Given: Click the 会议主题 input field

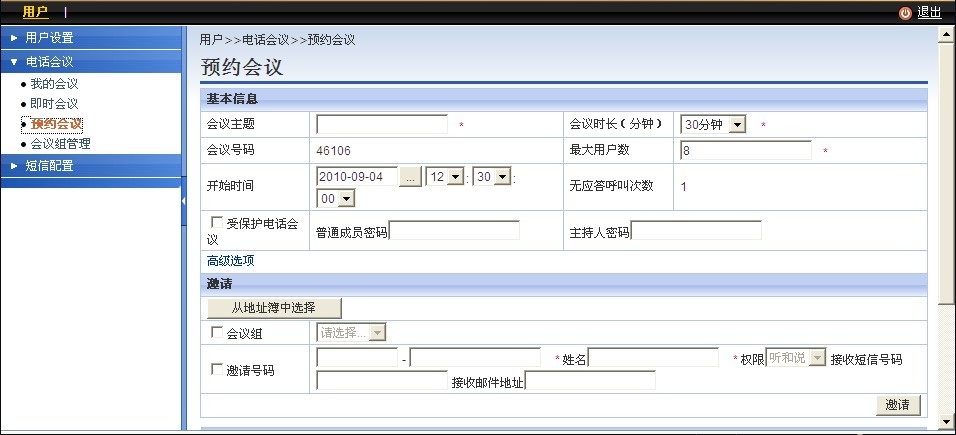Looking at the screenshot, I should [x=382, y=125].
